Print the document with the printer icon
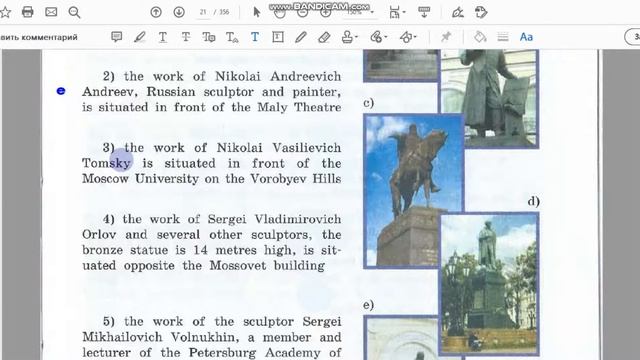Image resolution: width=640 pixels, height=360 pixels. click(x=28, y=12)
